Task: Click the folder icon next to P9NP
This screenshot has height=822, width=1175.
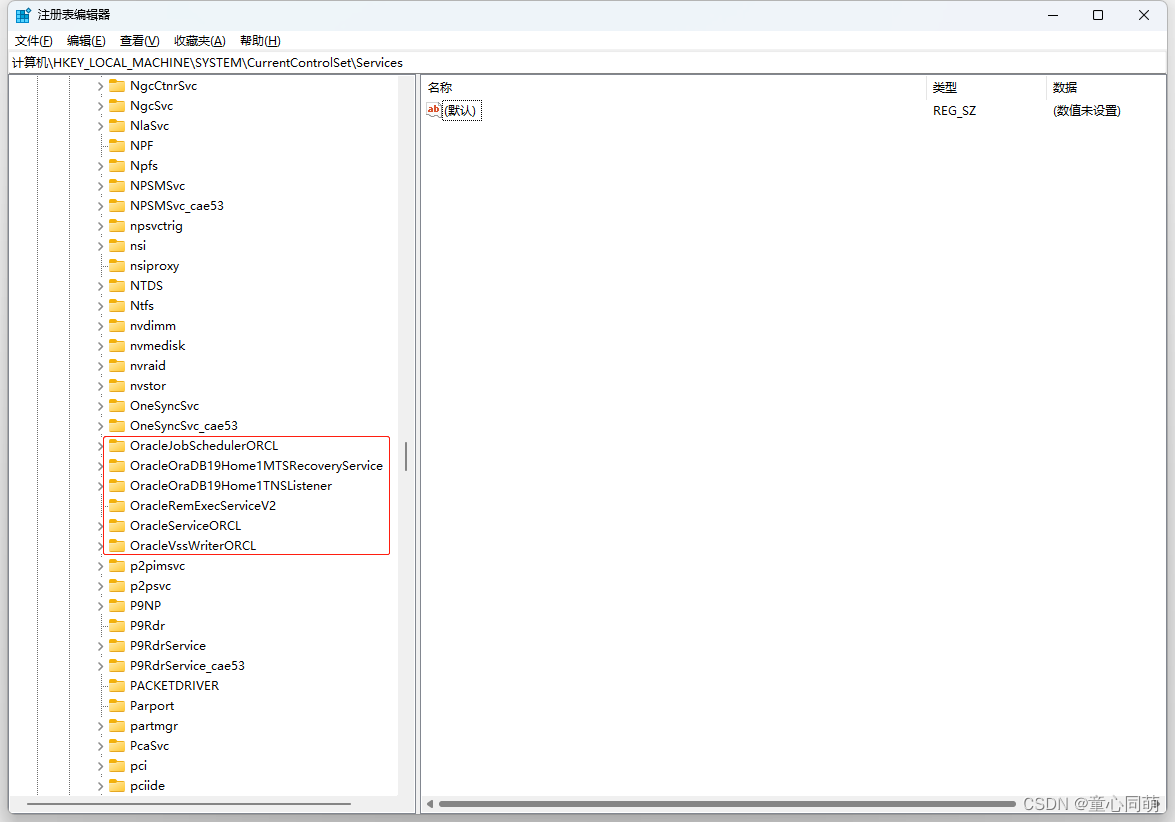Action: point(117,605)
